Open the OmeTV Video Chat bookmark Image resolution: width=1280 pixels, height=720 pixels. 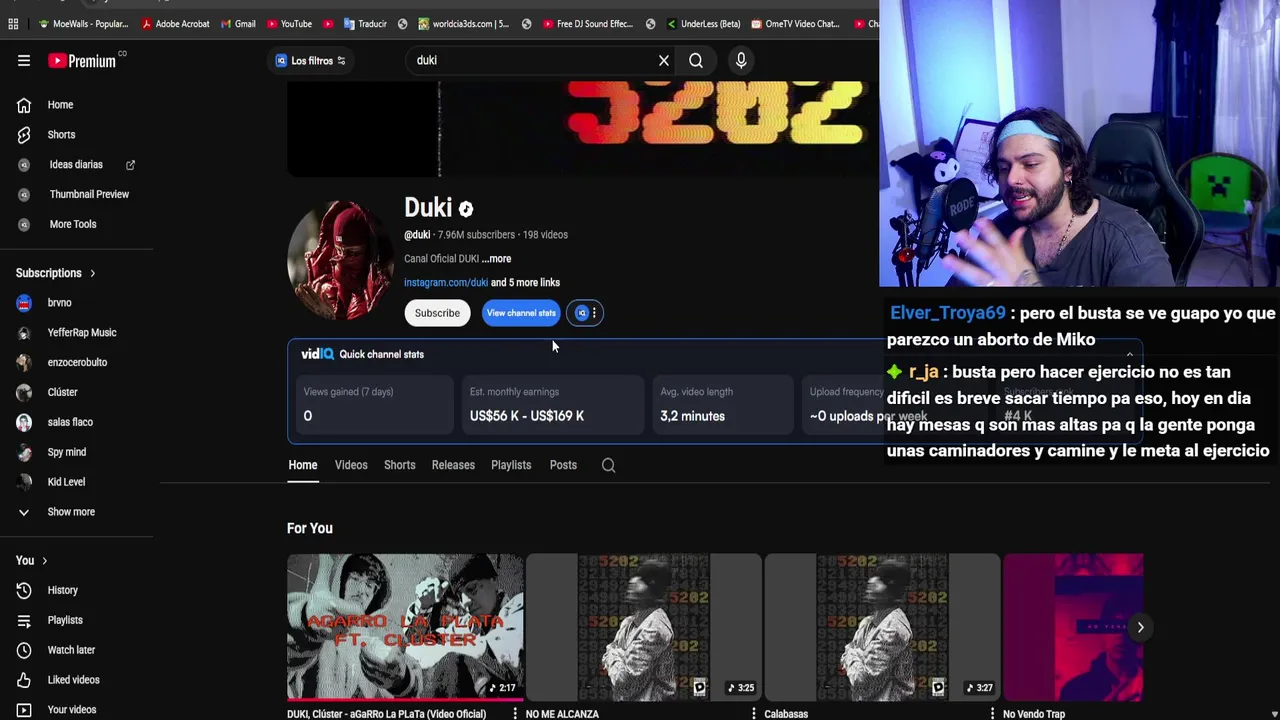[x=794, y=24]
